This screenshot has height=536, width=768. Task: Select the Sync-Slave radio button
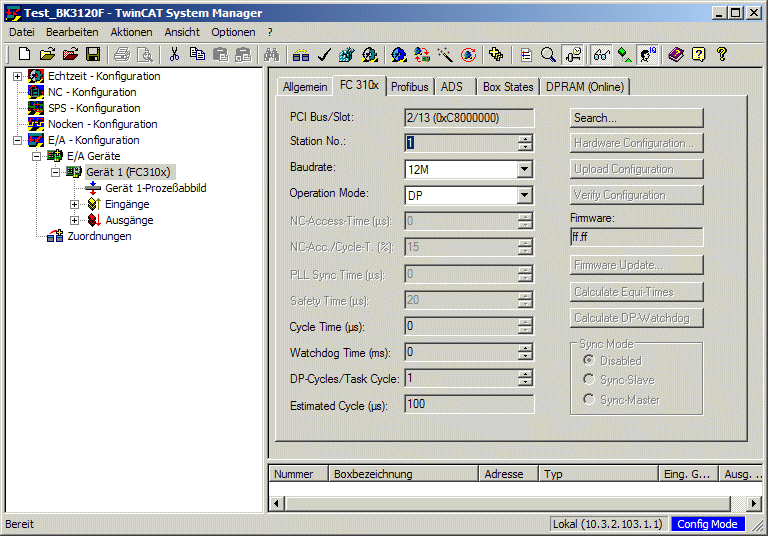(589, 380)
